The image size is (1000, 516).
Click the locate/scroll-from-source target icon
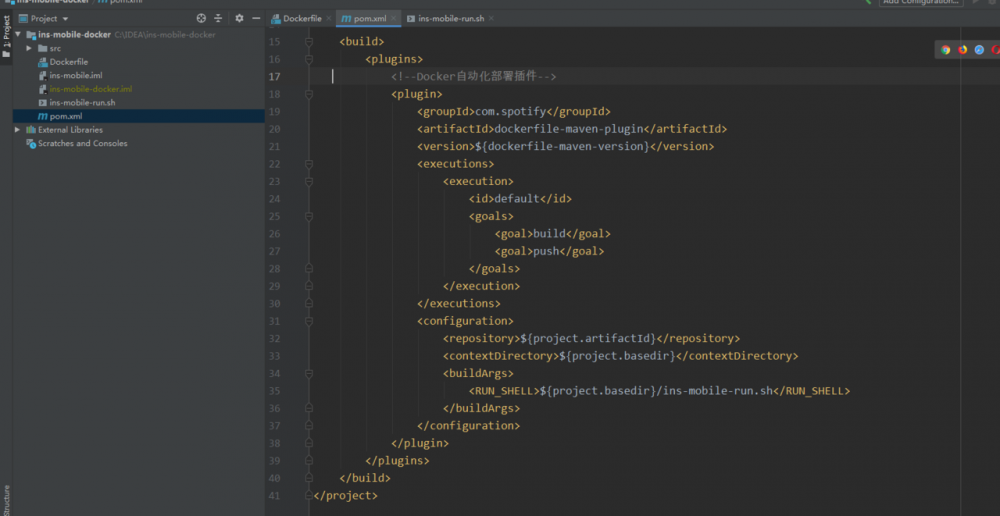click(x=201, y=18)
